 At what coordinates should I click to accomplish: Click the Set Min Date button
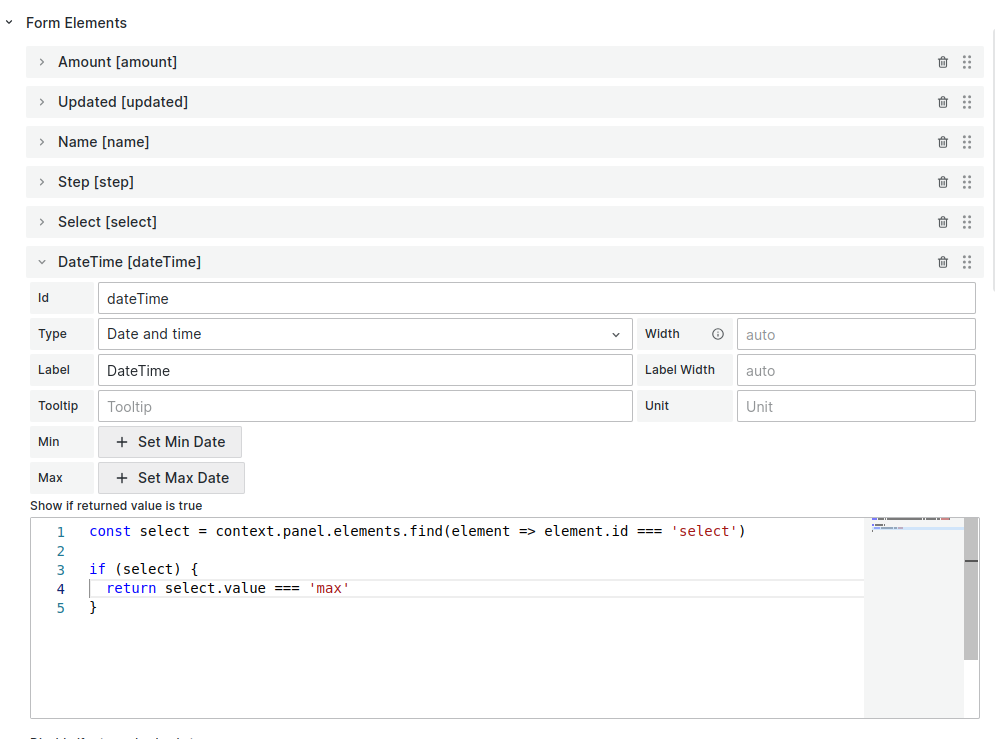(x=169, y=441)
